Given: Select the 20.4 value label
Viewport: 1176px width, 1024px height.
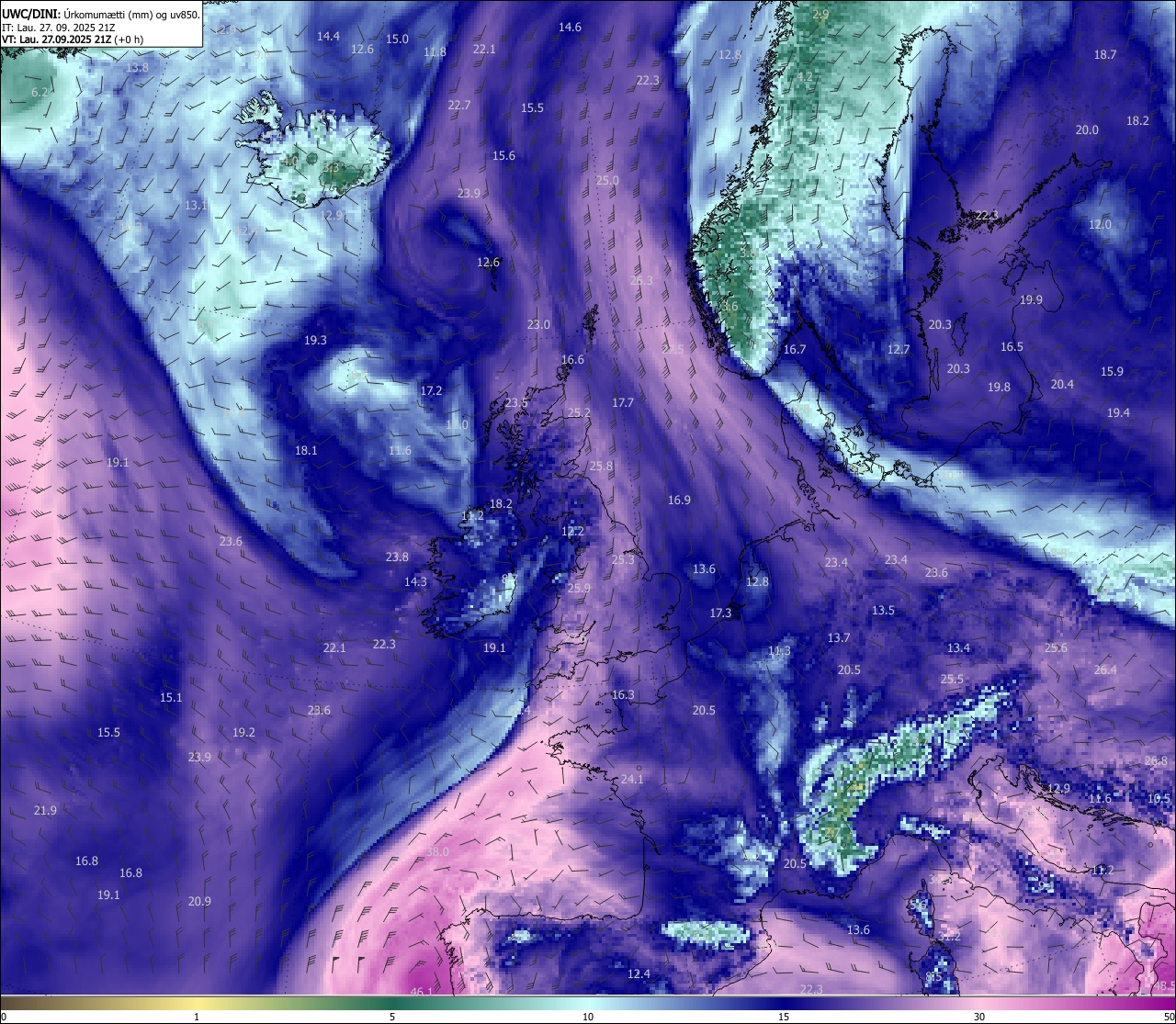Looking at the screenshot, I should pos(1062,384).
